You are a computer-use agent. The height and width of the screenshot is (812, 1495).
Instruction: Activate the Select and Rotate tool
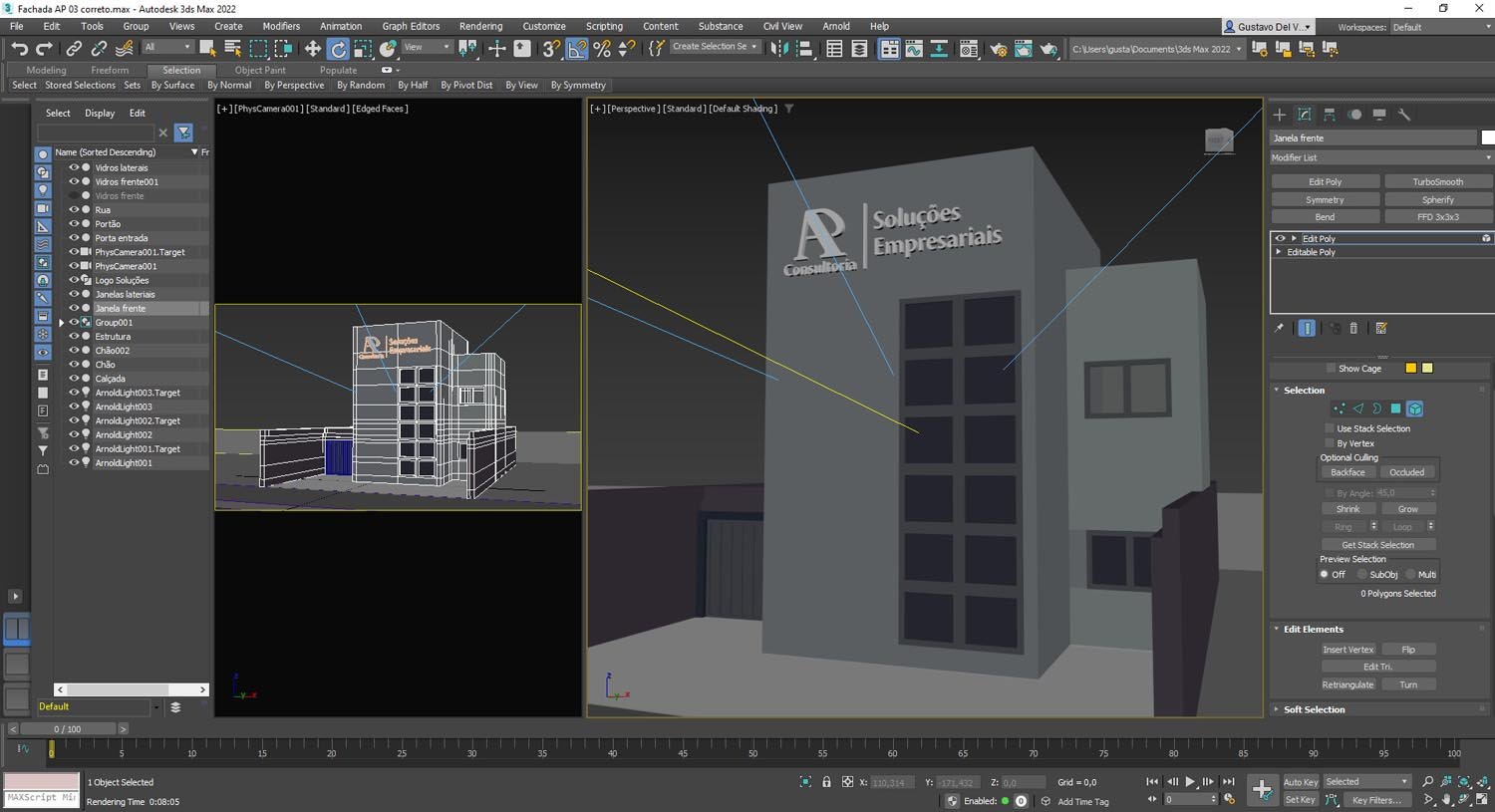[x=338, y=48]
